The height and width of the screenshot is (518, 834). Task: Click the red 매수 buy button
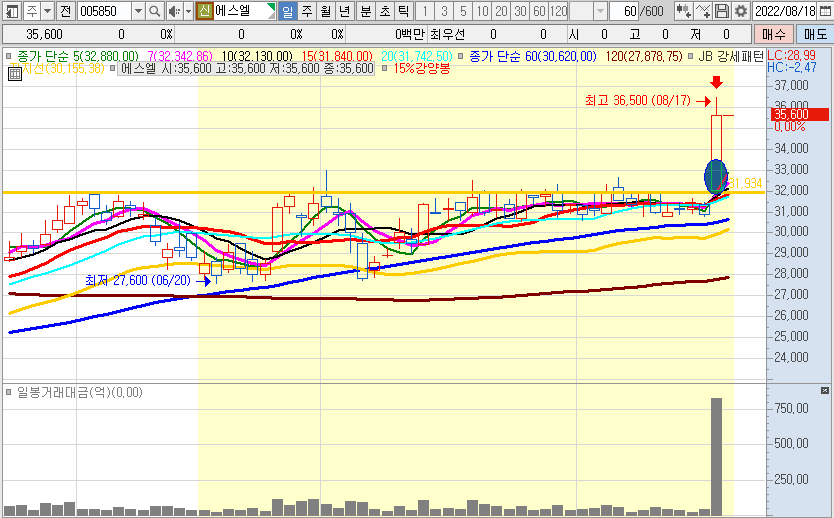(x=773, y=35)
